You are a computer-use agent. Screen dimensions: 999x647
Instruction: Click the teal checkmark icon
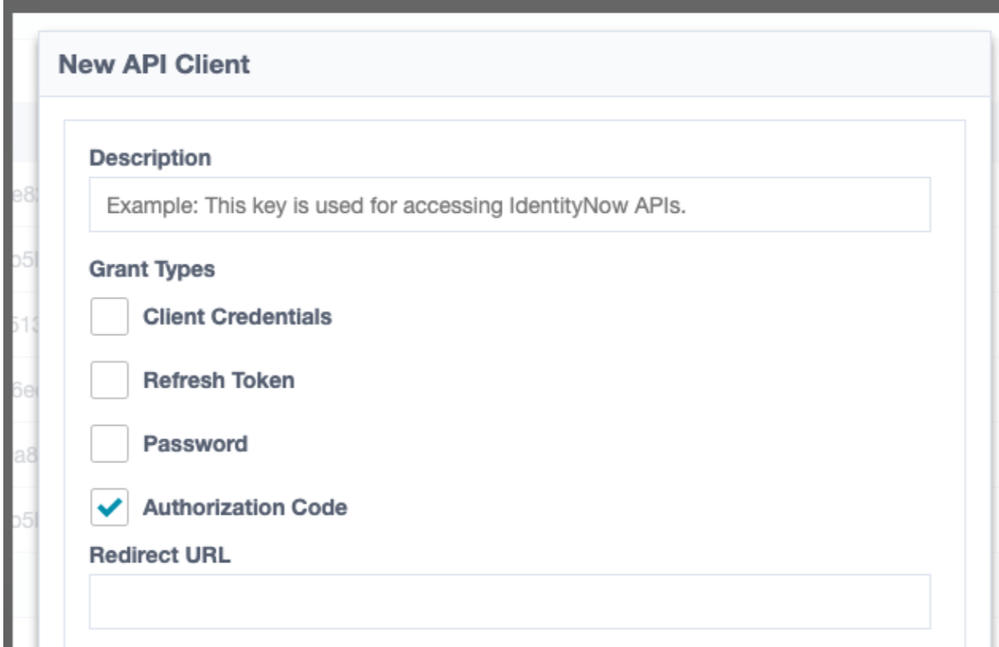point(110,508)
